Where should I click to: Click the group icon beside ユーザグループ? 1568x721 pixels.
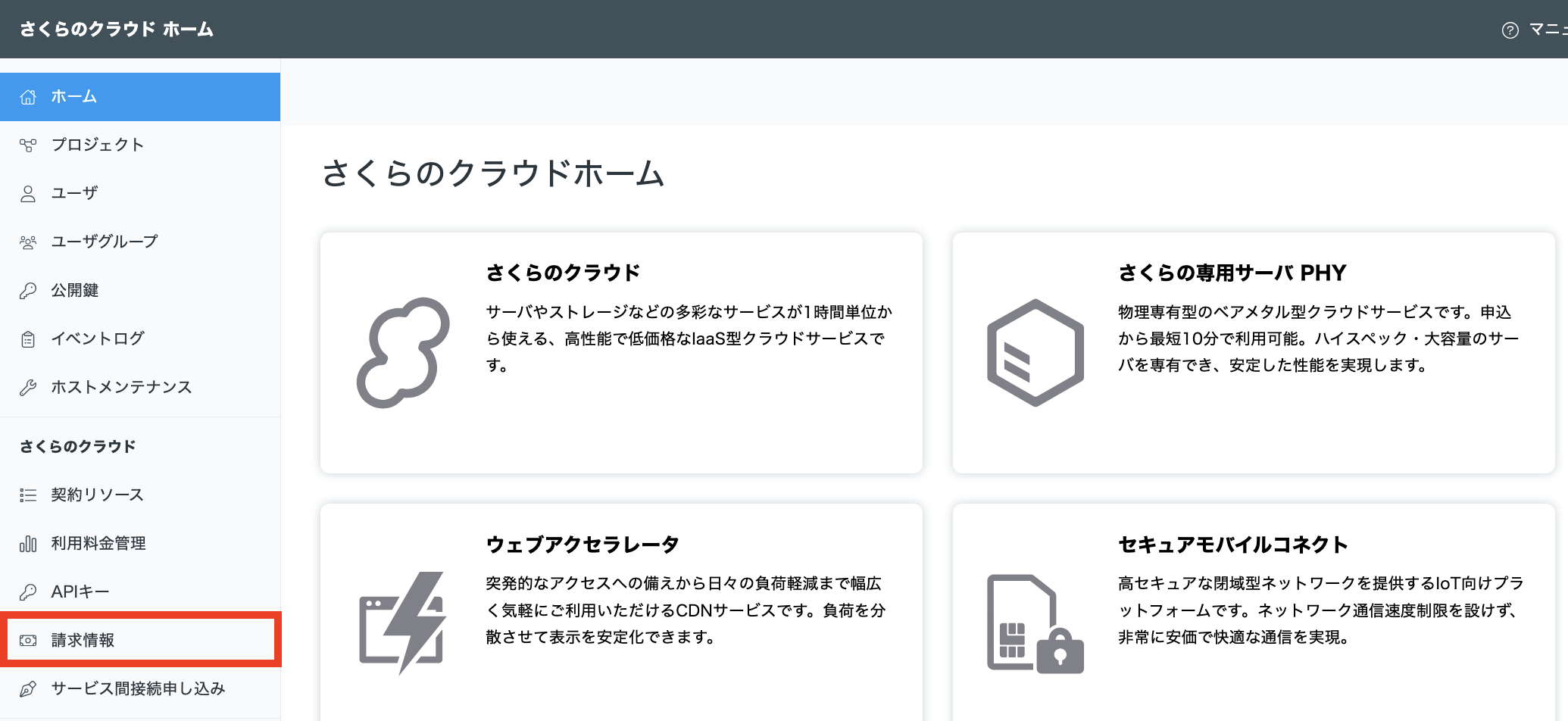tap(28, 242)
